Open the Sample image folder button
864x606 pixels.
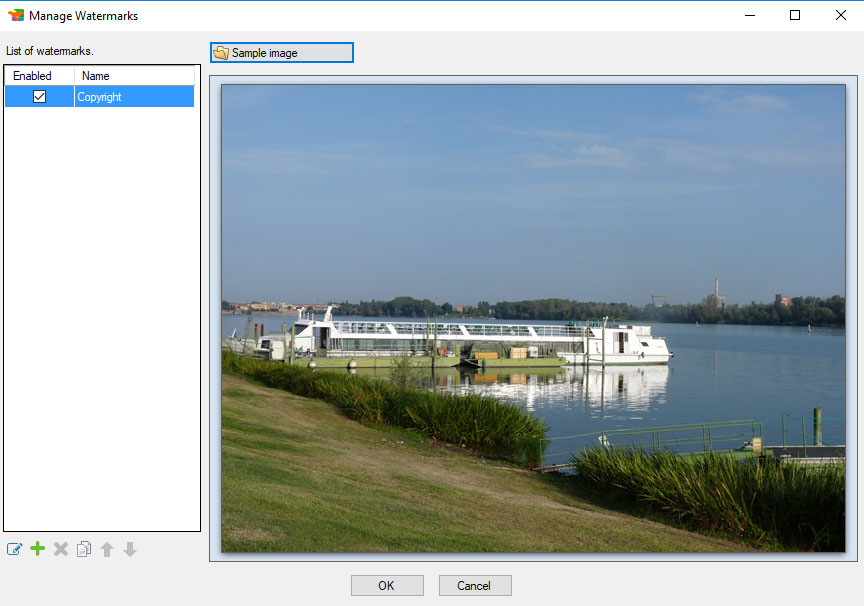tap(281, 53)
